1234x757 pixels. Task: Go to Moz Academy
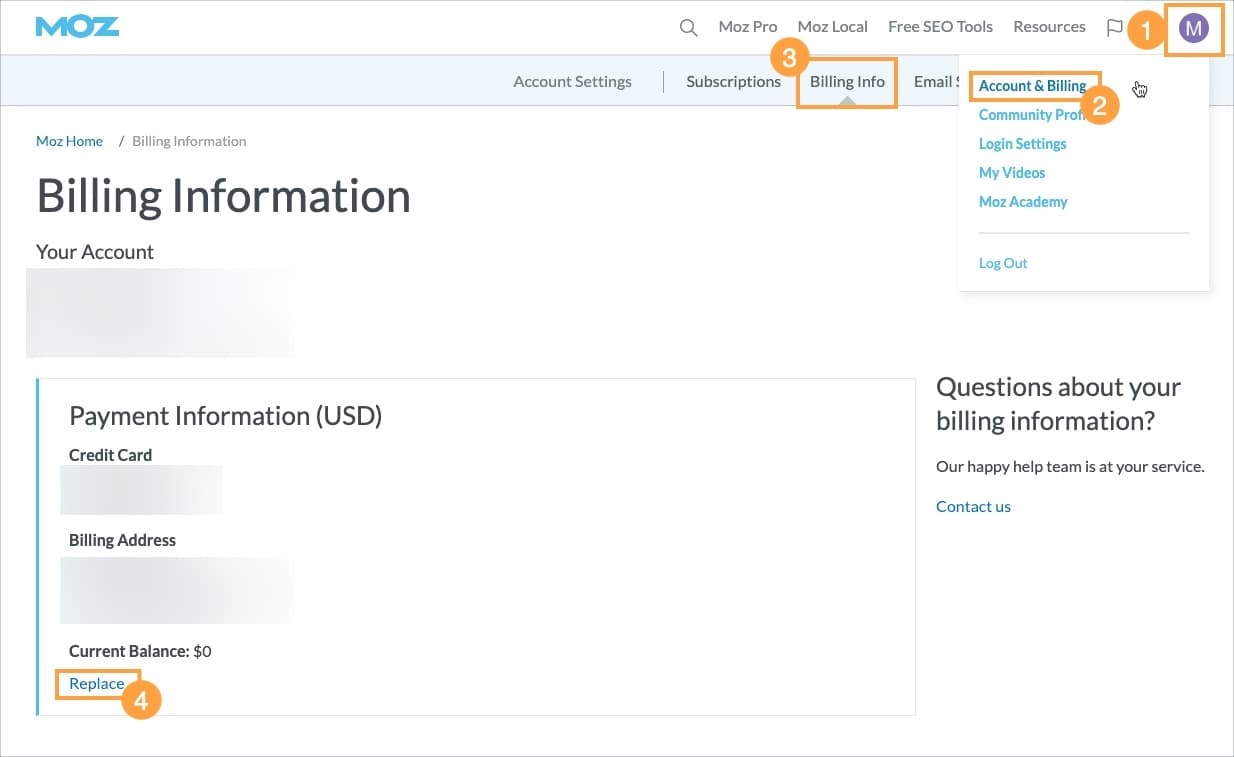(x=1023, y=201)
